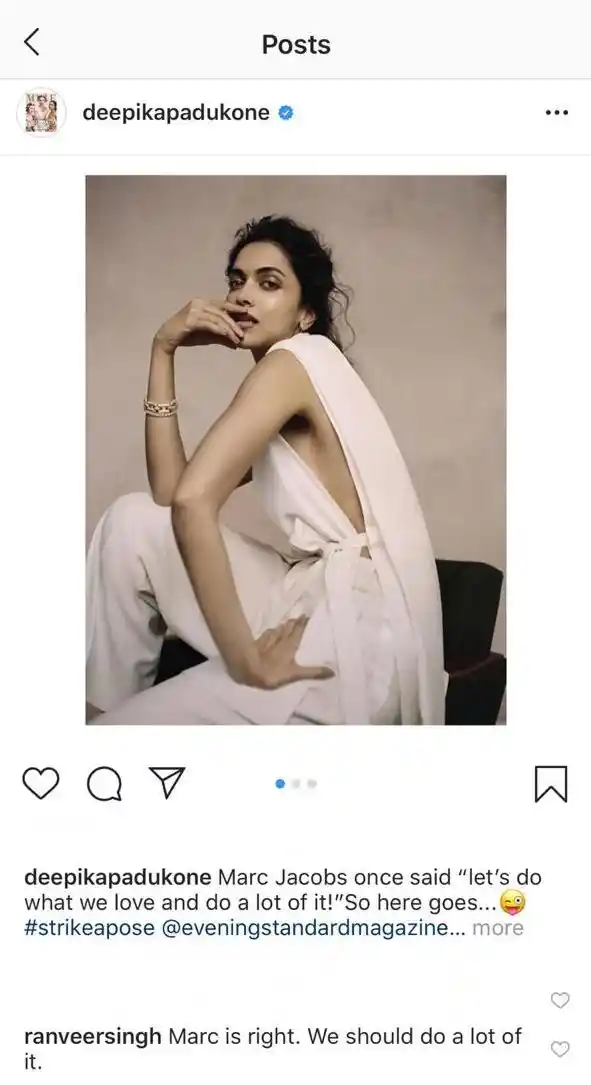Select the second carousel dot indicator
Image resolution: width=591 pixels, height=1085 pixels.
tap(296, 784)
